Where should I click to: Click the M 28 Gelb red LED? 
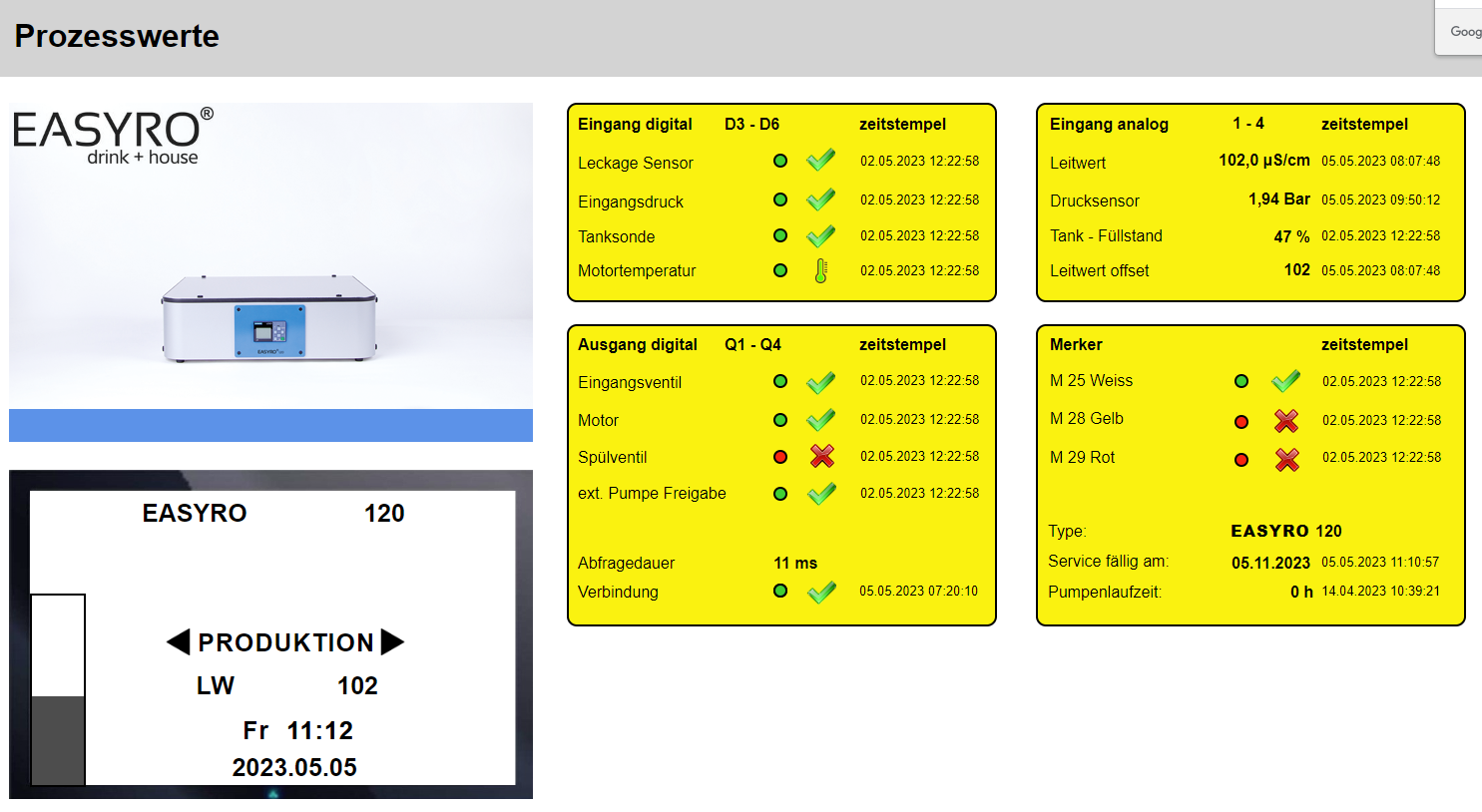[1241, 422]
